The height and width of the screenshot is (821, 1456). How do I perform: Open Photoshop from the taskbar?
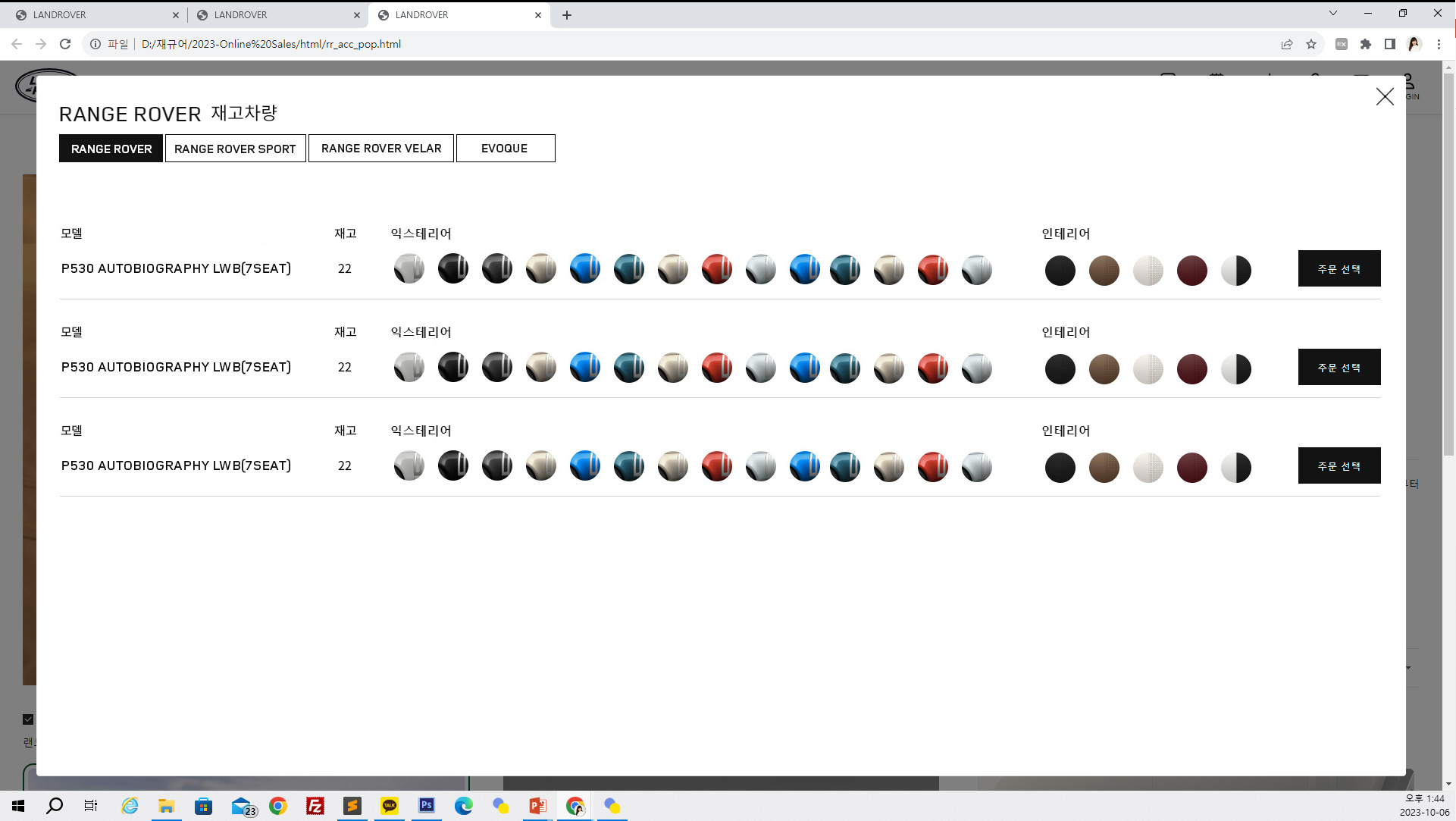427,805
